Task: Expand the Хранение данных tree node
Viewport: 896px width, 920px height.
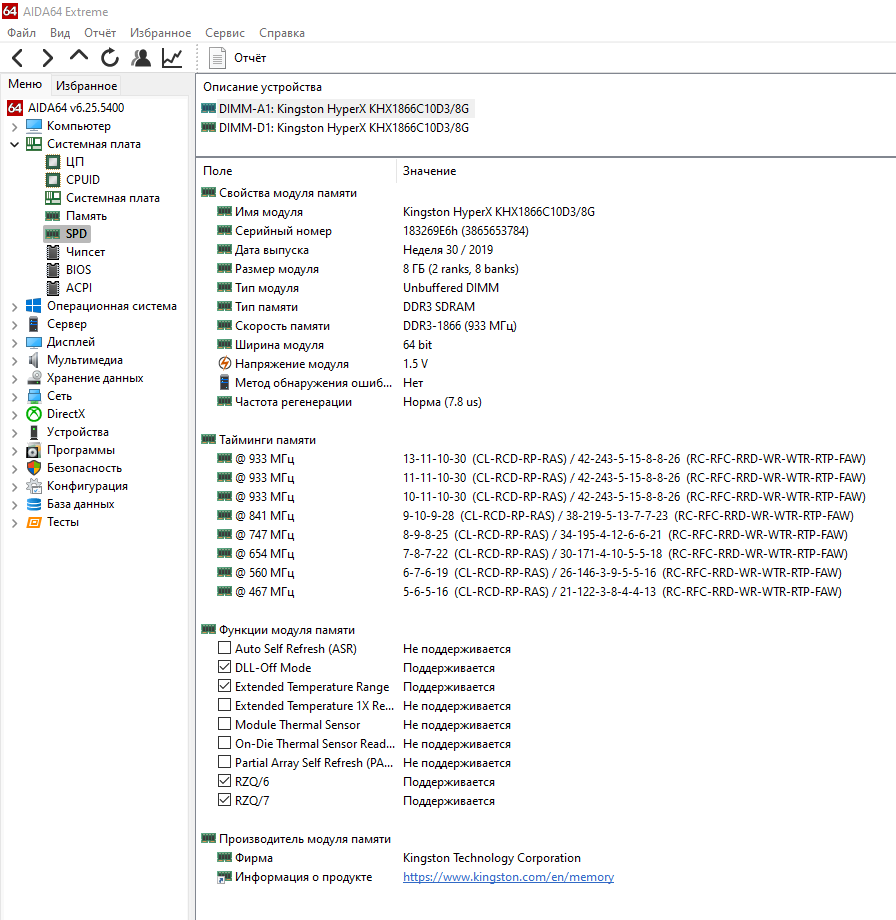Action: pos(15,378)
